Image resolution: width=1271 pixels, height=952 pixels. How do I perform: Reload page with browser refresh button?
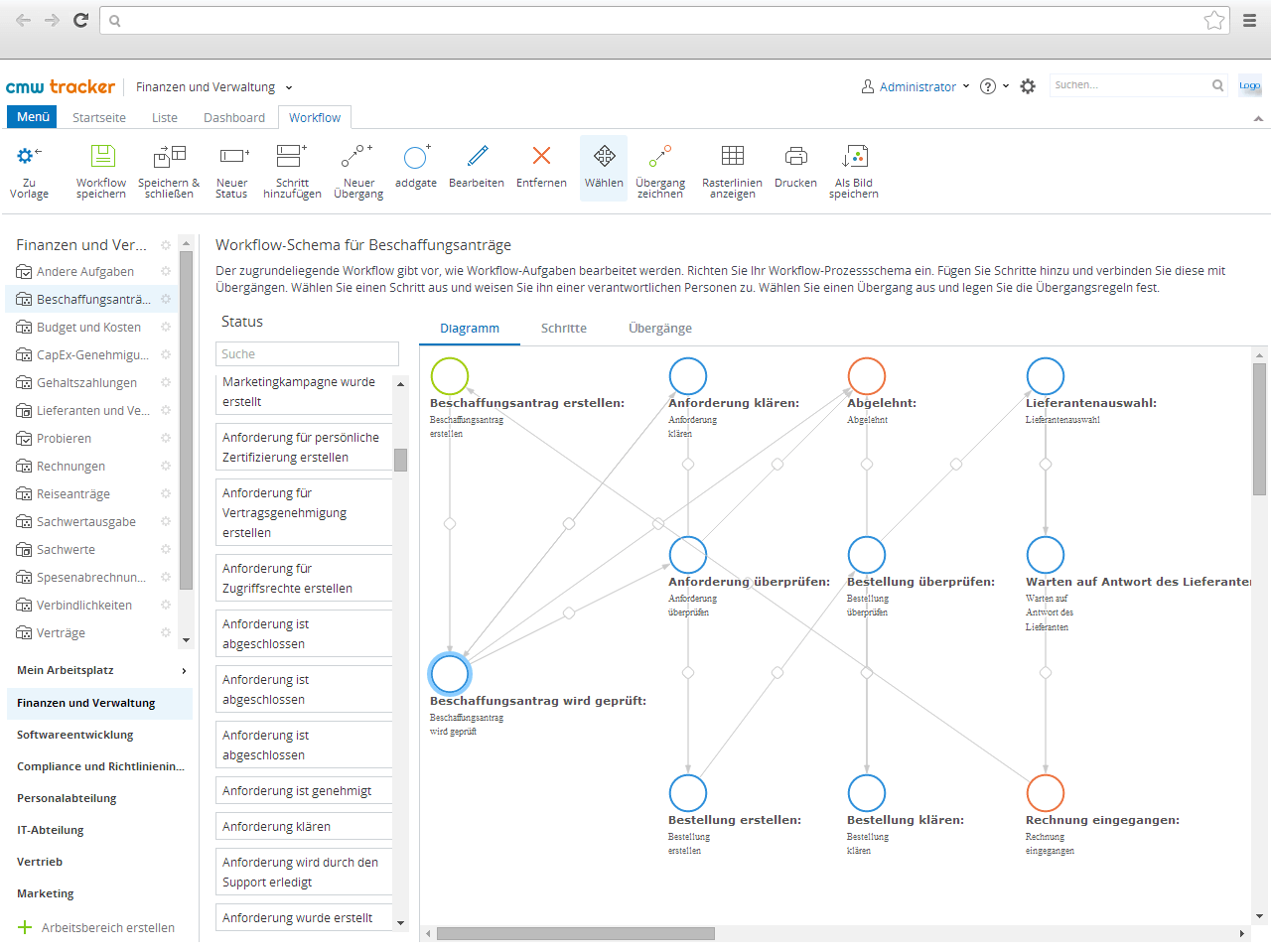click(x=80, y=20)
